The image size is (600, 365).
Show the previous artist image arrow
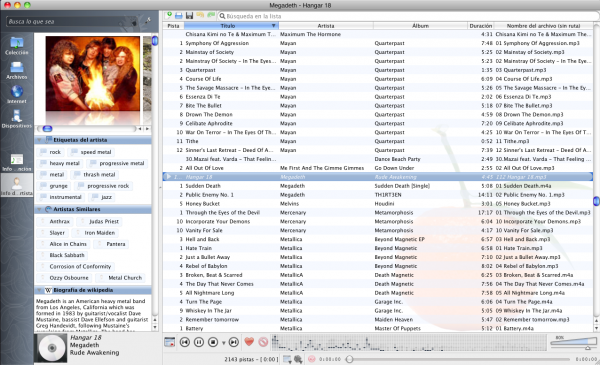click(140, 129)
